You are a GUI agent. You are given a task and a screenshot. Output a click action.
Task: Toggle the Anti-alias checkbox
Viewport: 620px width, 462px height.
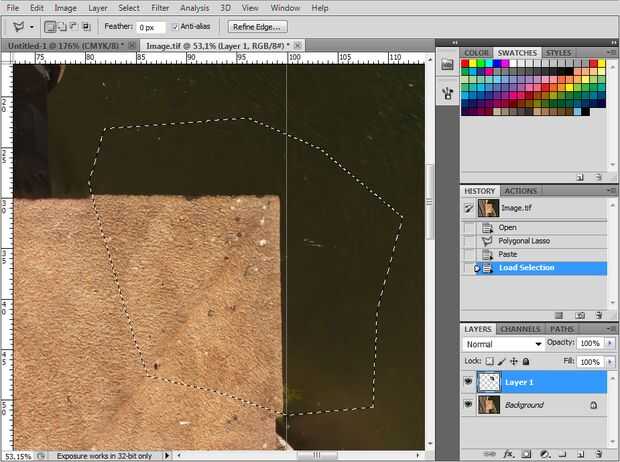pyautogui.click(x=175, y=27)
